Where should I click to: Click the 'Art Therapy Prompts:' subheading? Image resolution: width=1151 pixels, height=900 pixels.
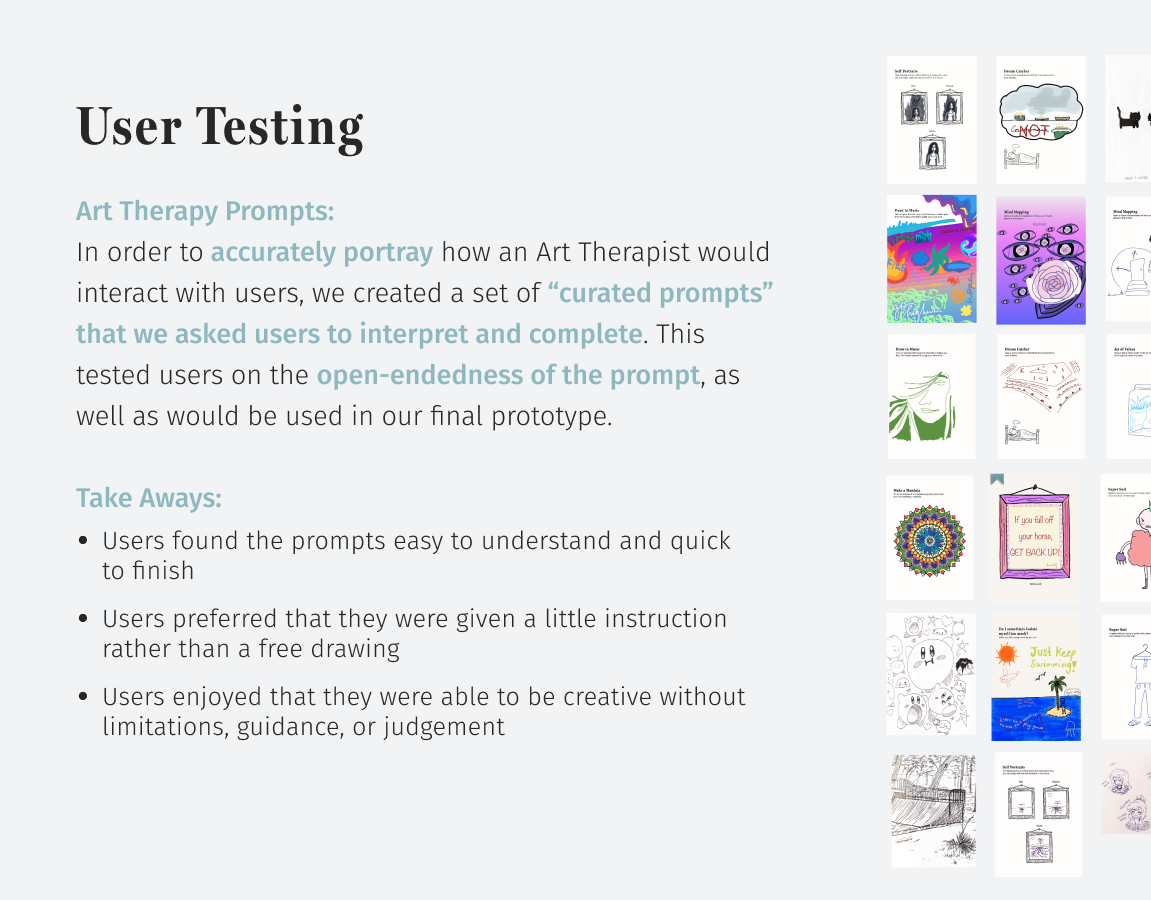pos(205,211)
